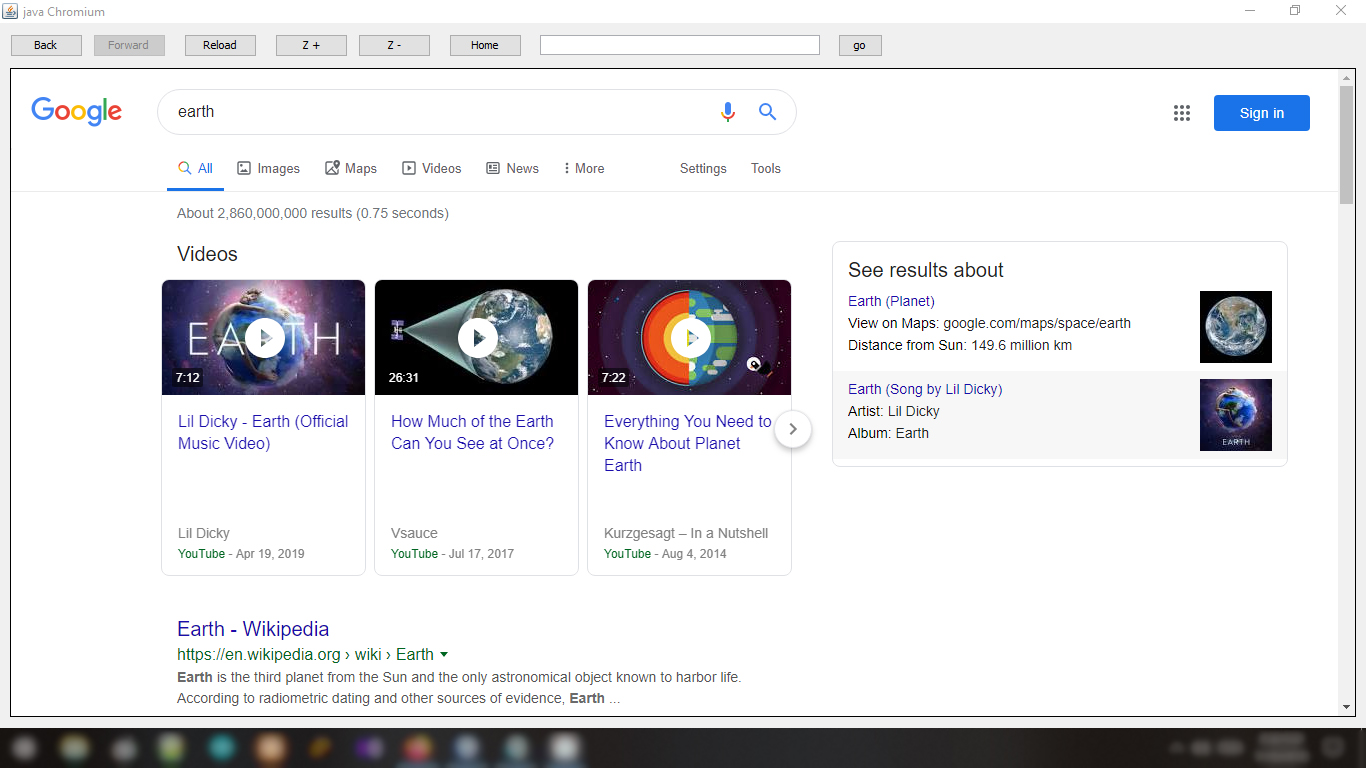The width and height of the screenshot is (1366, 768).
Task: Click page scrollbar up arrow
Action: pos(1347,77)
